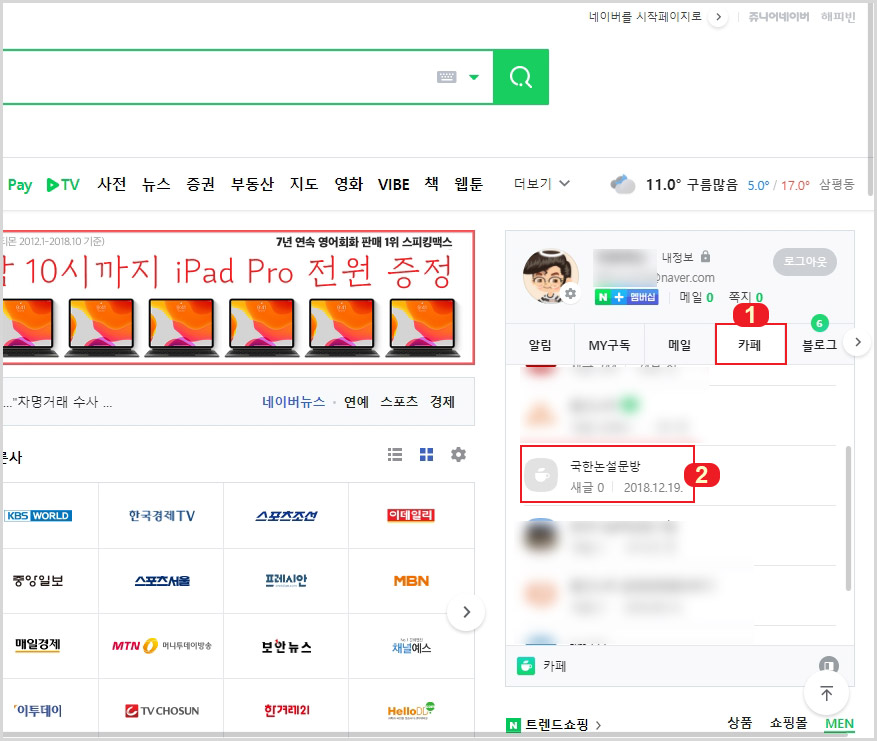This screenshot has width=877, height=741.
Task: Go to 영화 service
Action: click(x=348, y=184)
